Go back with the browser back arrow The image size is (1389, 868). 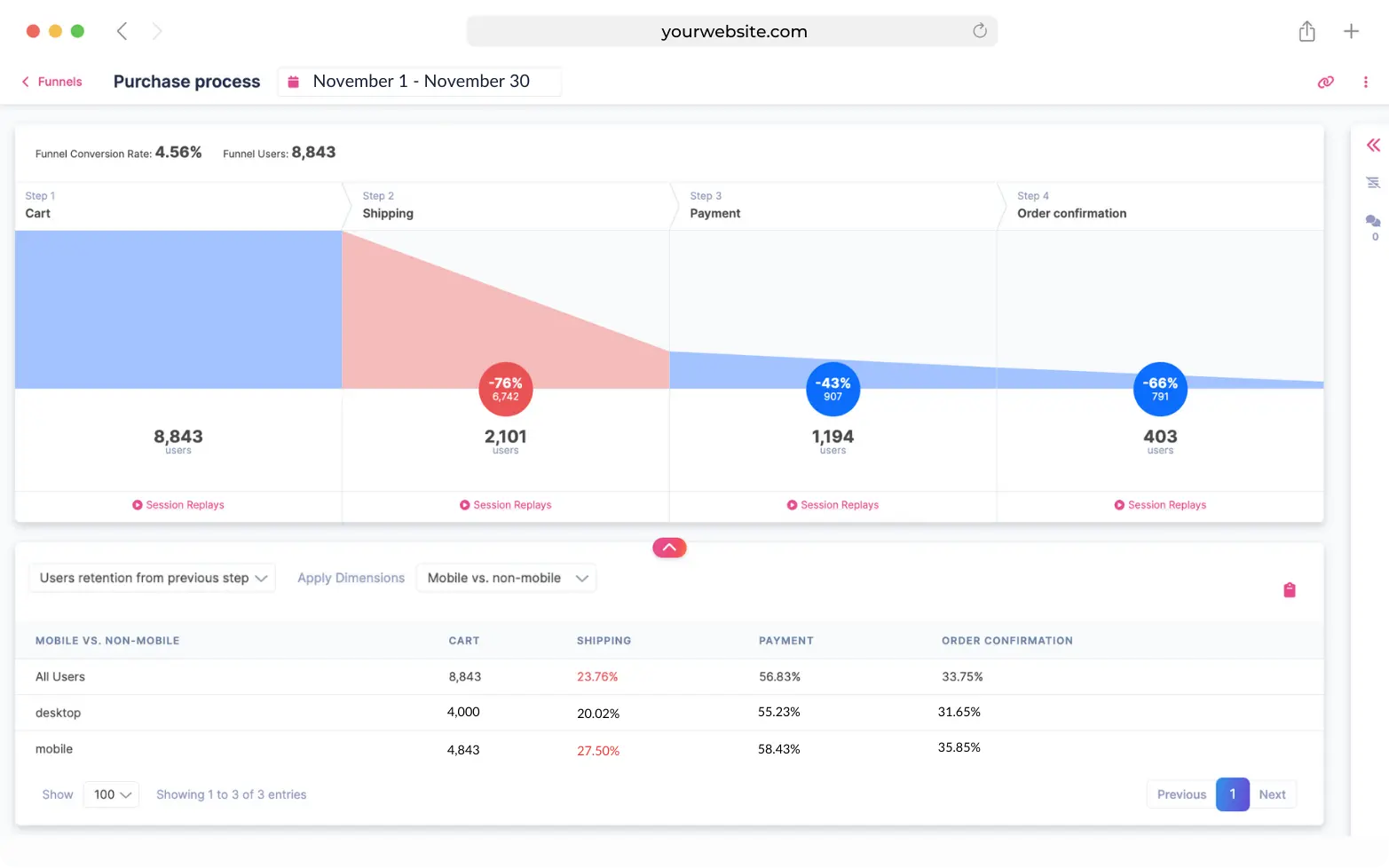122,31
